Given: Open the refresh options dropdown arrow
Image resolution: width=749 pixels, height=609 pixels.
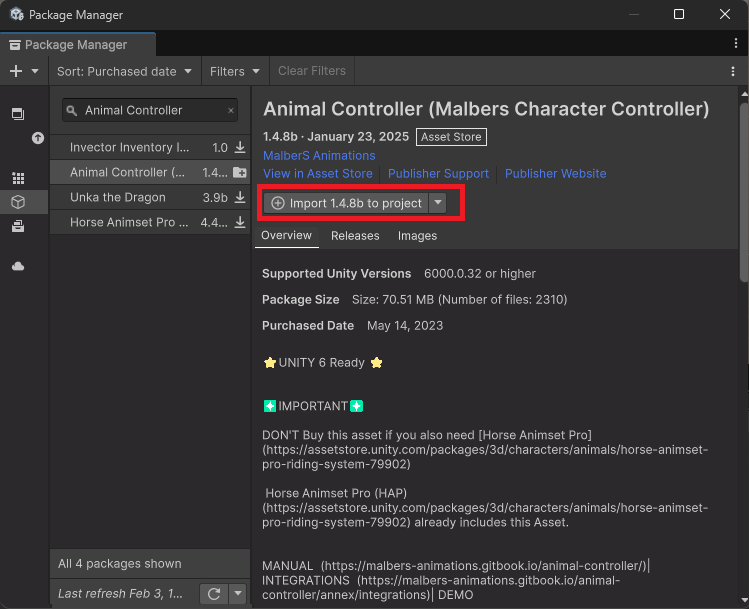Looking at the screenshot, I should (237, 594).
